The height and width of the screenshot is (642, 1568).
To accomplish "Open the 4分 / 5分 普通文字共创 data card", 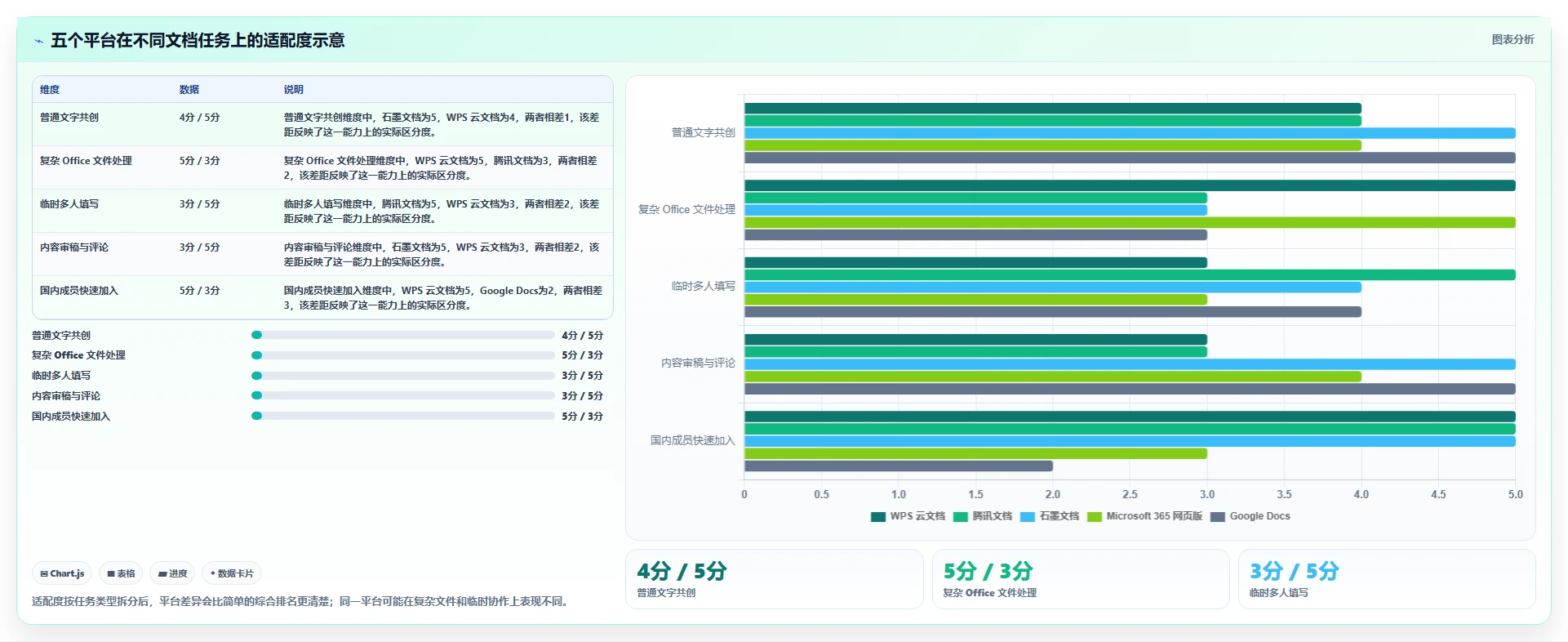I will tap(775, 579).
